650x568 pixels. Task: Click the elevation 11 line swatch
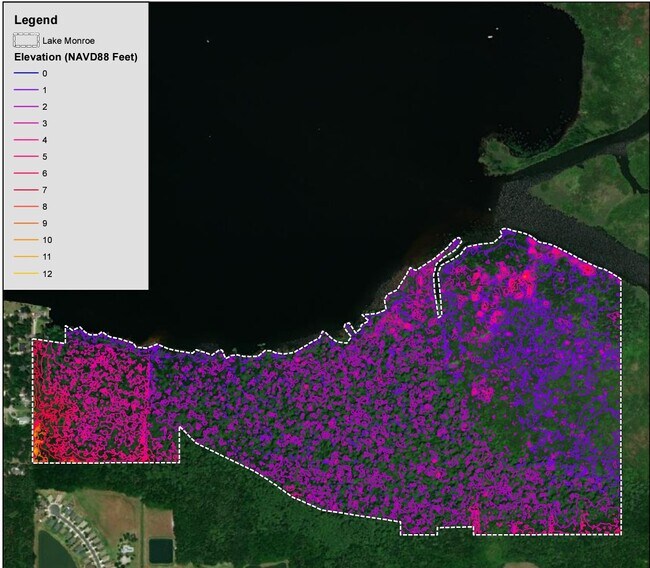pos(26,257)
